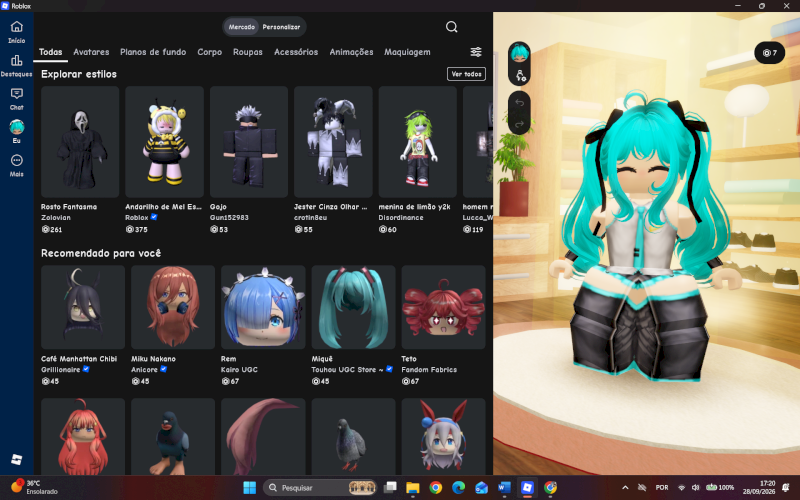Click creator link Fandom Fabrics
800x500 pixels.
tap(429, 369)
